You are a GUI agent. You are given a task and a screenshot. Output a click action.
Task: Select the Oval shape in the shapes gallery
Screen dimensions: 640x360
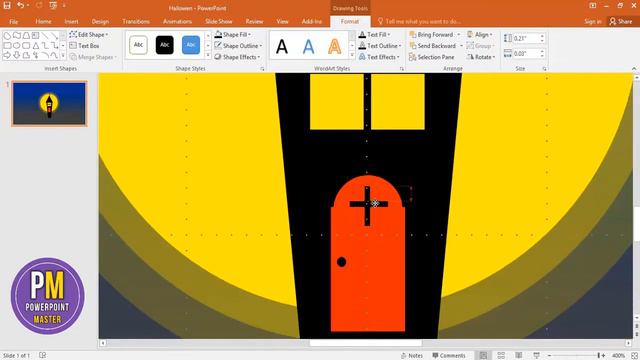click(x=17, y=45)
